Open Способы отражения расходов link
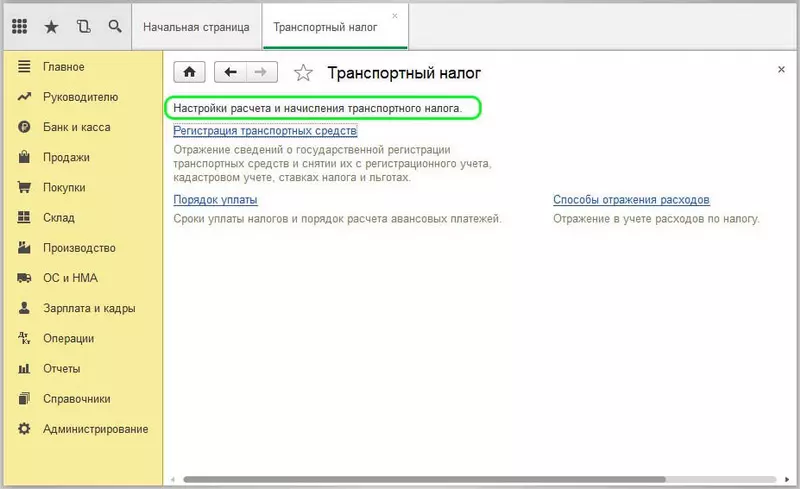The image size is (800, 489). [x=631, y=200]
